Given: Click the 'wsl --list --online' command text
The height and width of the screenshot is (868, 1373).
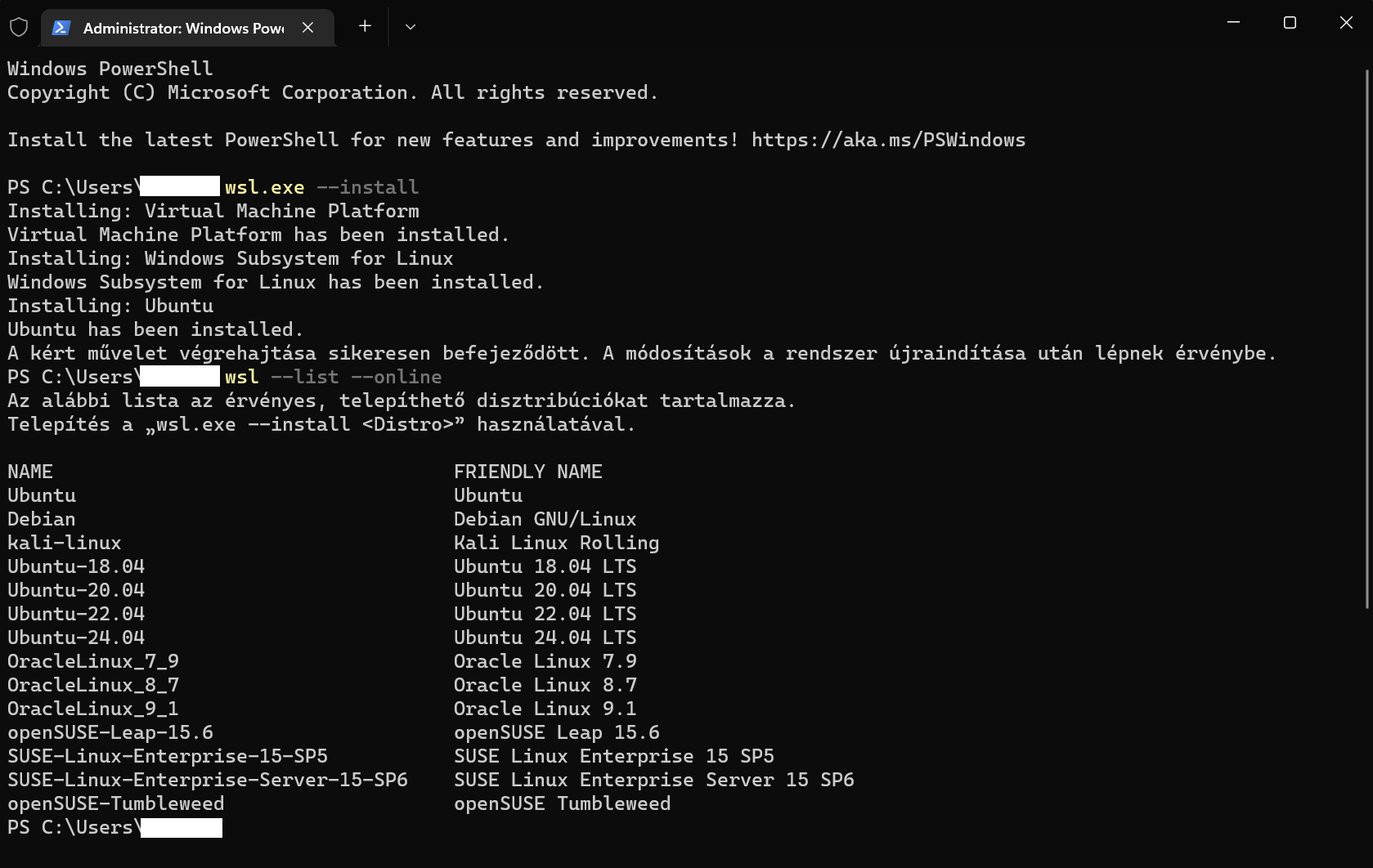Looking at the screenshot, I should [x=333, y=377].
